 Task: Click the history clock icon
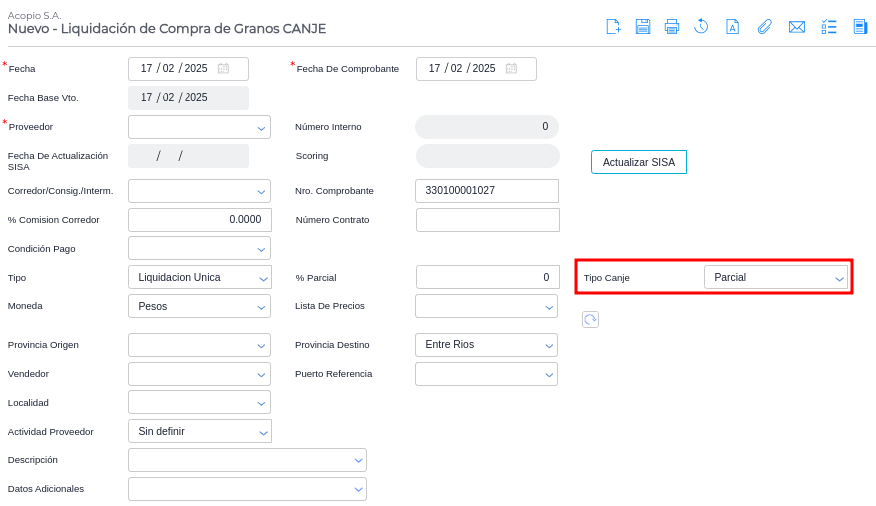(701, 27)
